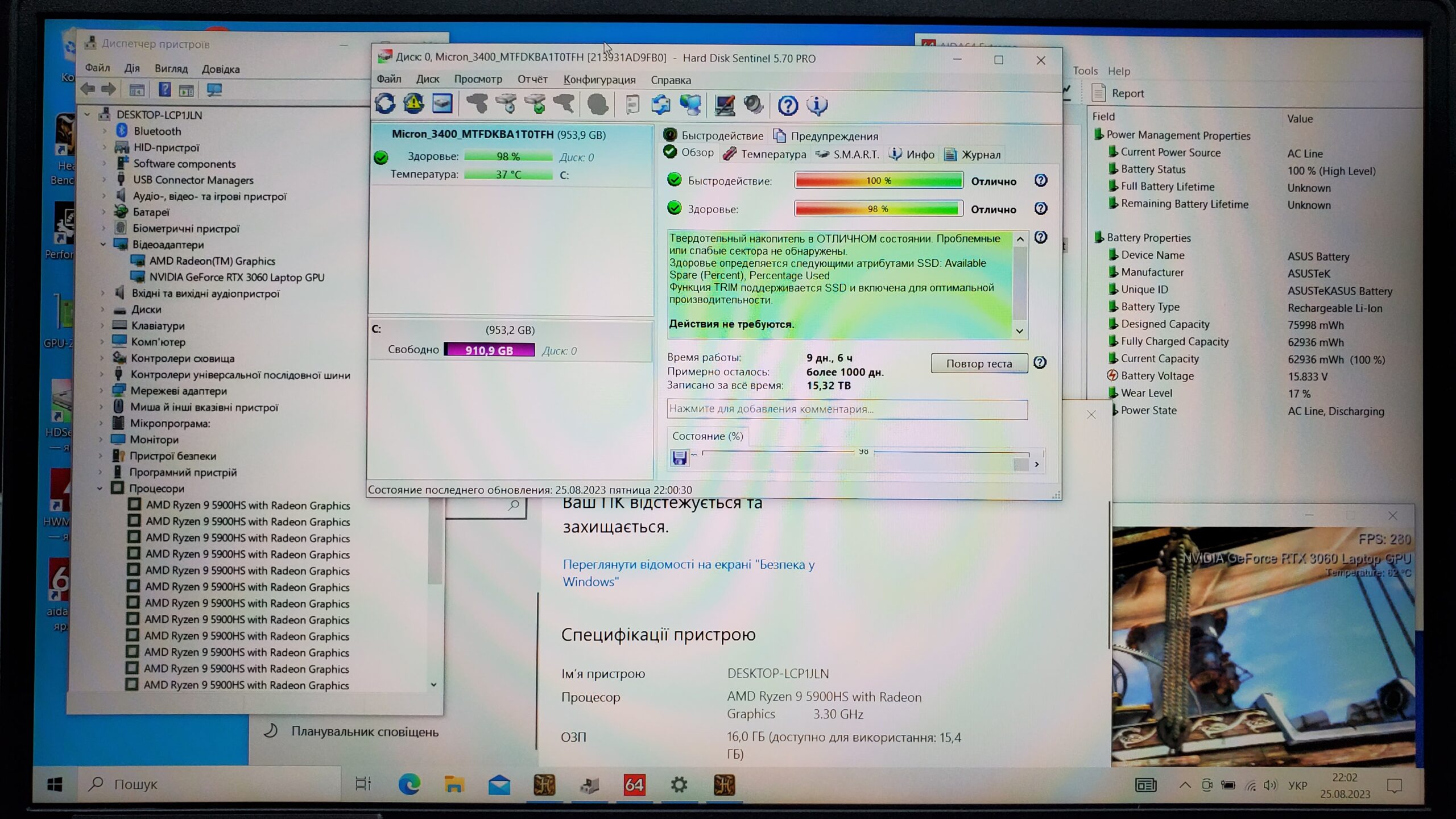Viewport: 1456px width, 819px height.
Task: Open AIDA64 from the taskbar
Action: click(634, 785)
